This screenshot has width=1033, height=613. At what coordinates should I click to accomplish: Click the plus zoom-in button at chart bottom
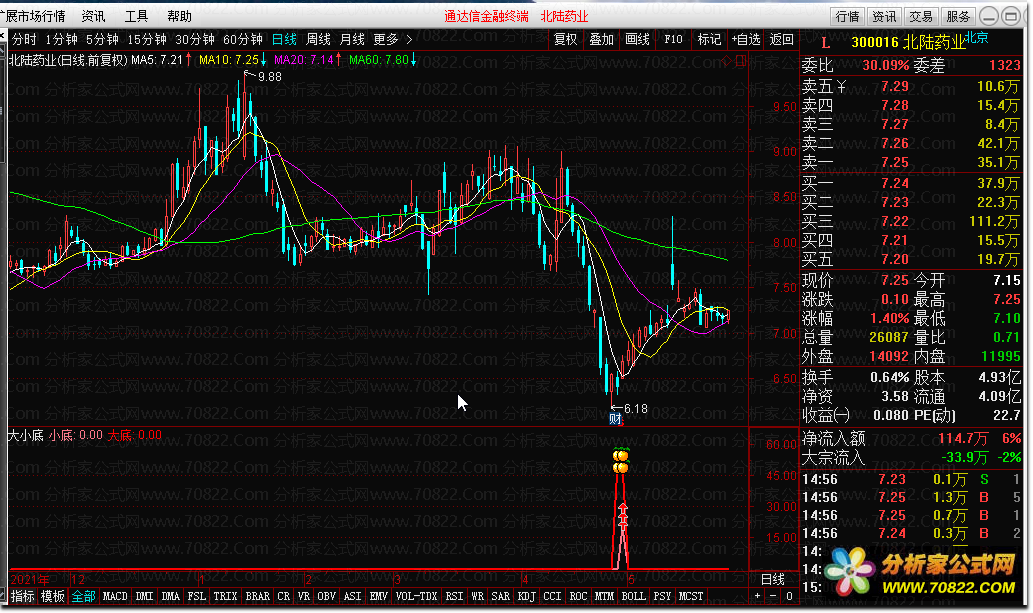point(758,596)
